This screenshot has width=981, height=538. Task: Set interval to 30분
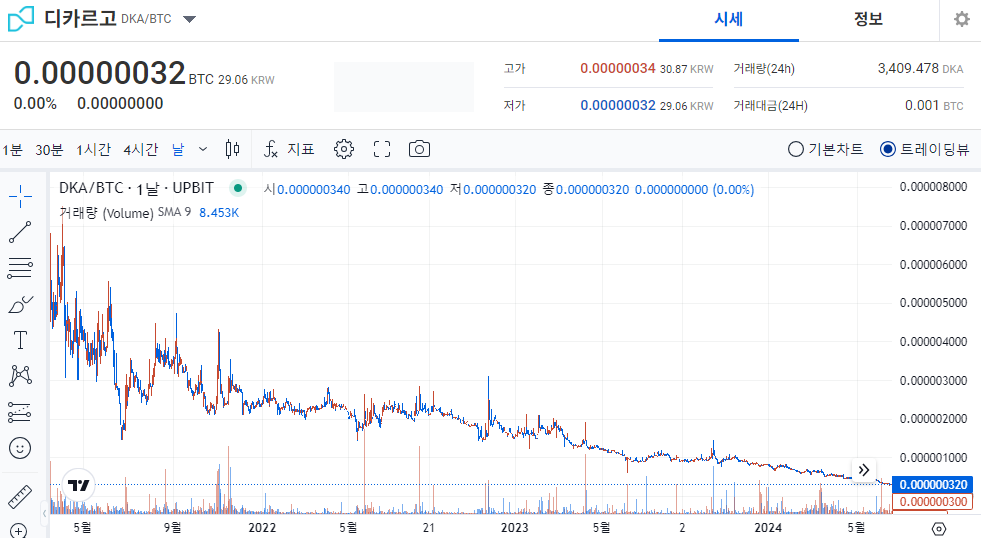[49, 150]
